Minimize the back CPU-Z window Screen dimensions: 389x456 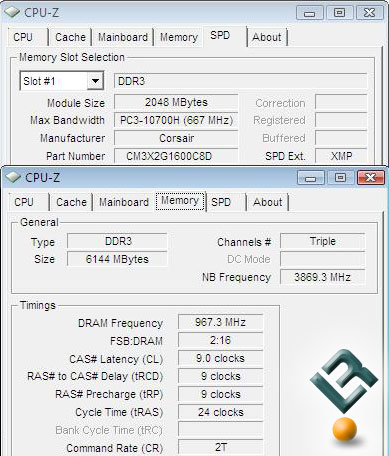click(x=309, y=13)
